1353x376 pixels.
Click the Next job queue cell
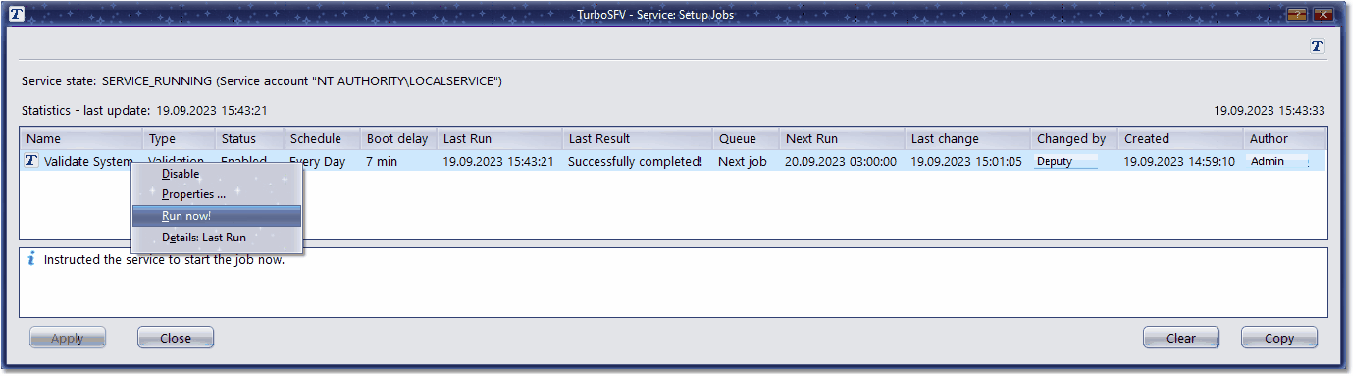click(x=742, y=161)
